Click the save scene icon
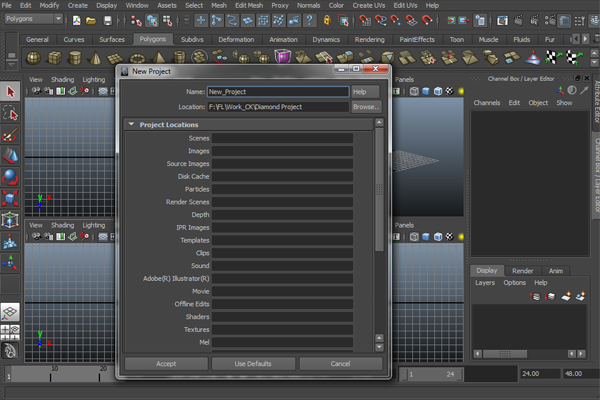This screenshot has height=400, width=600. pyautogui.click(x=108, y=20)
